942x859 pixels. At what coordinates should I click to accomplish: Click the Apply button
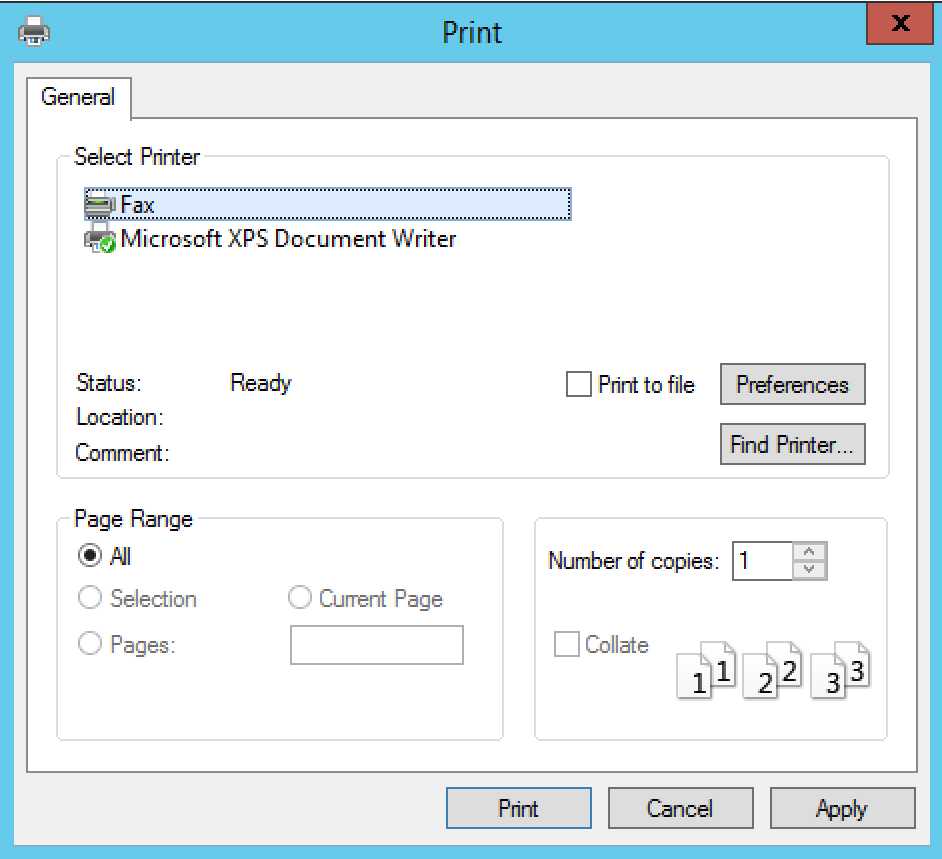(x=842, y=809)
